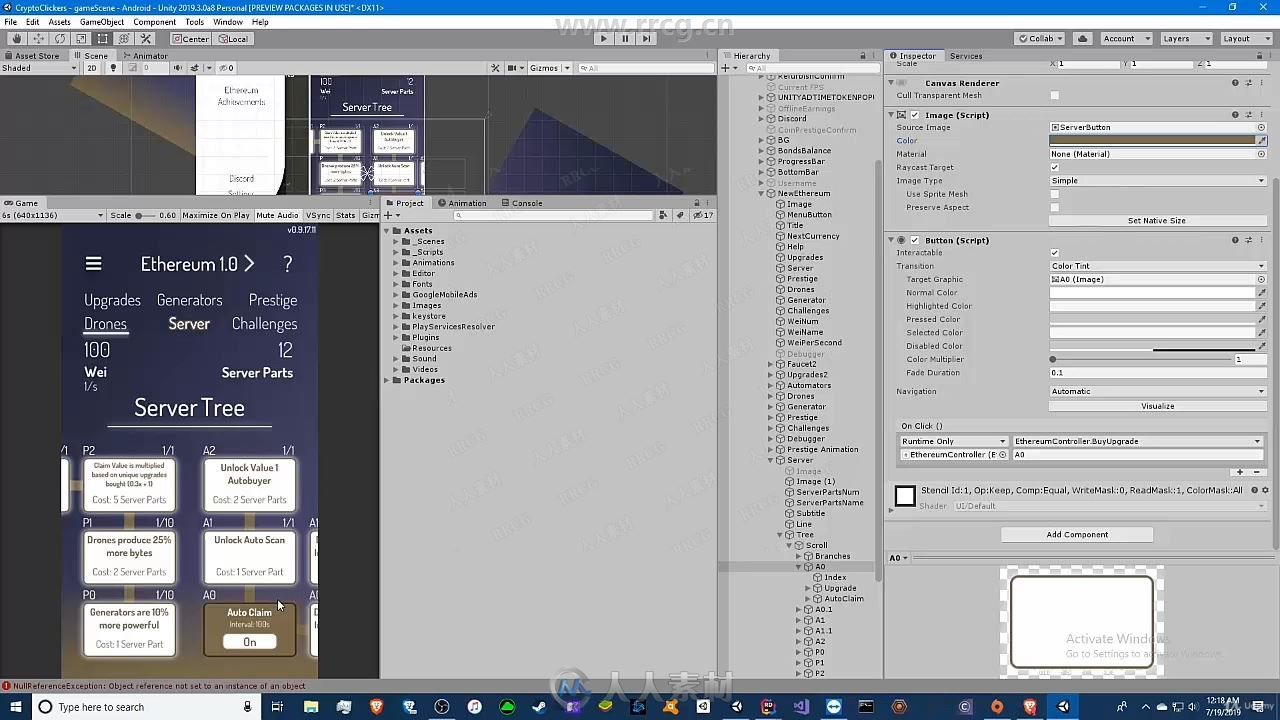Open the Component menu
Screen dimensions: 1280x720
click(154, 22)
